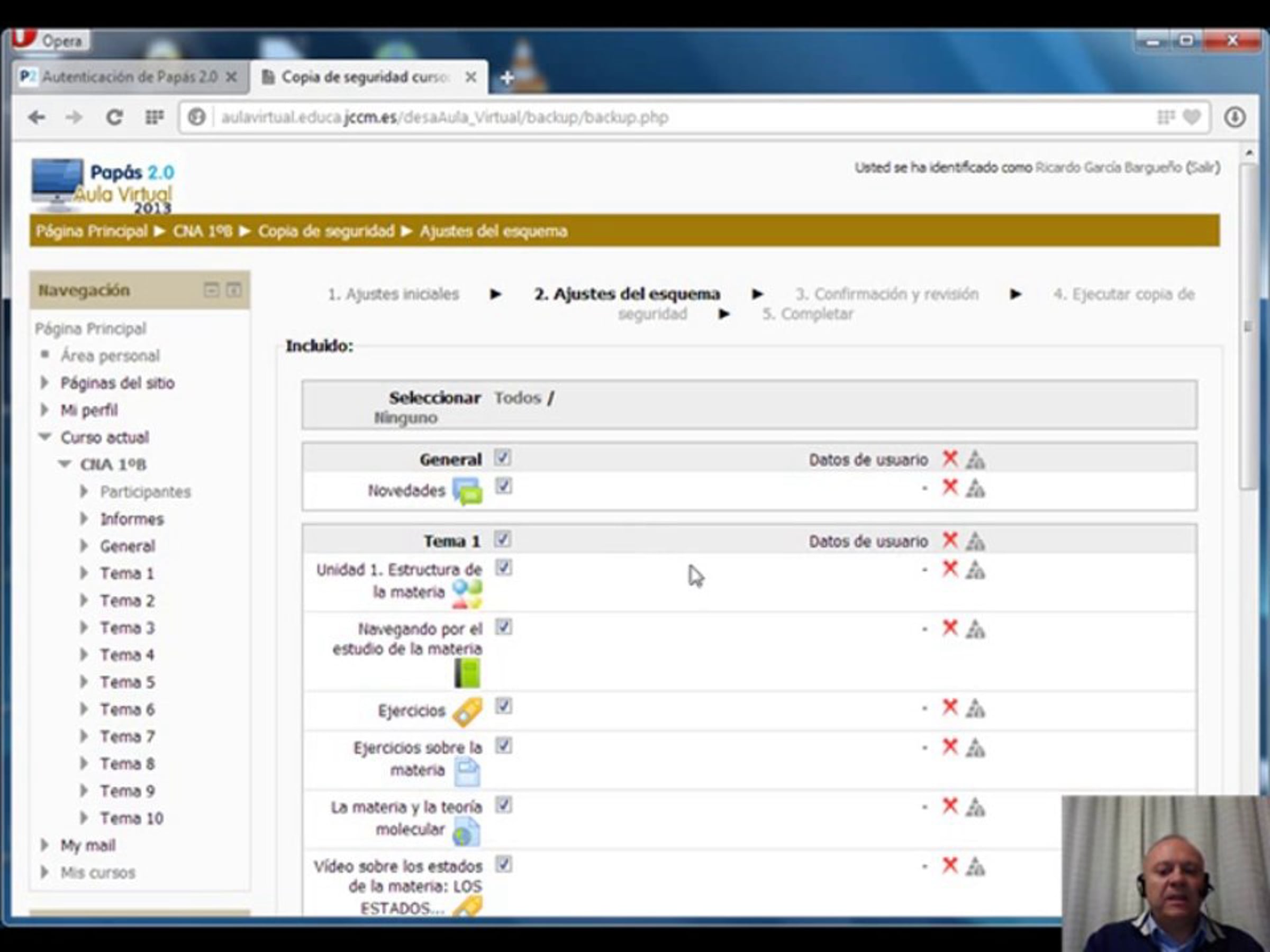This screenshot has height=952, width=1270.
Task: Expand Páginas del sitio arrow in navigation
Action: coord(44,382)
